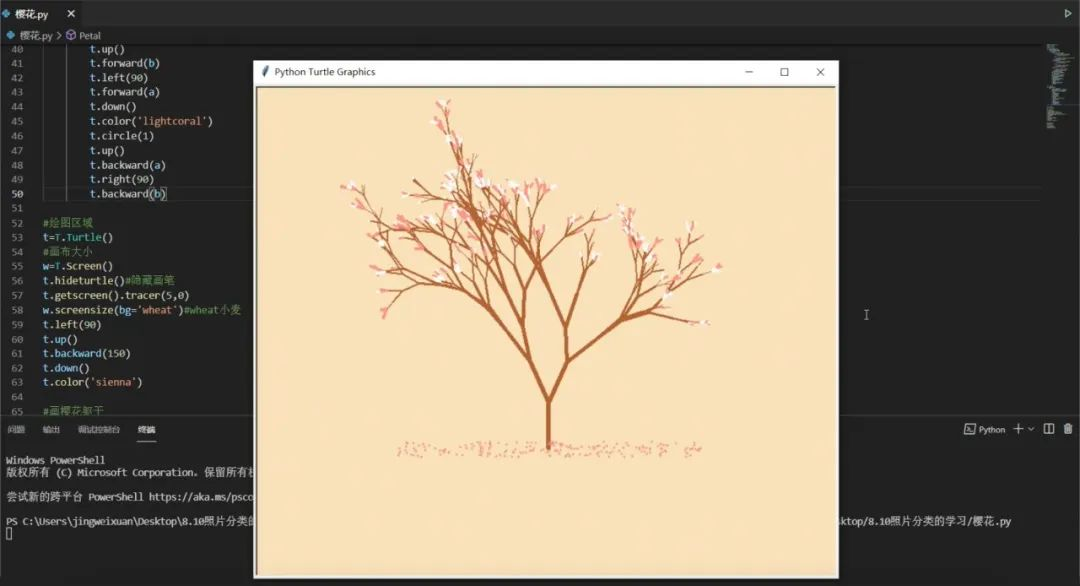Switch to the 输出 panel tab

pos(51,429)
